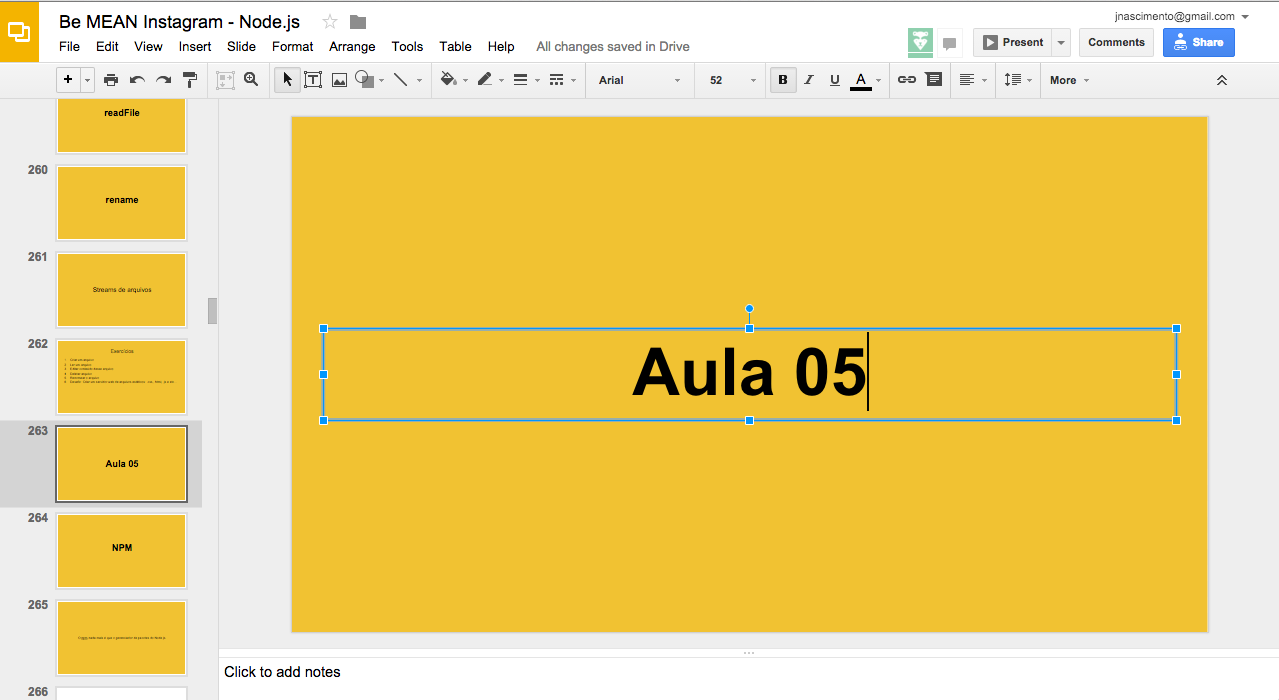Click the green collaborator avatar
1279x700 pixels.
tap(920, 42)
